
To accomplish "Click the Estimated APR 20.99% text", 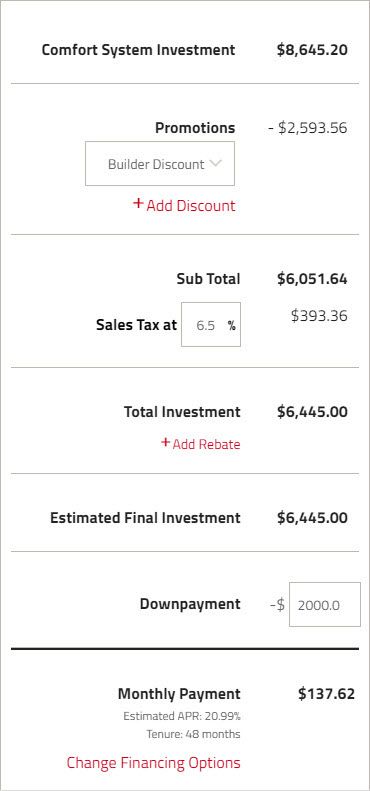I will (182, 716).
